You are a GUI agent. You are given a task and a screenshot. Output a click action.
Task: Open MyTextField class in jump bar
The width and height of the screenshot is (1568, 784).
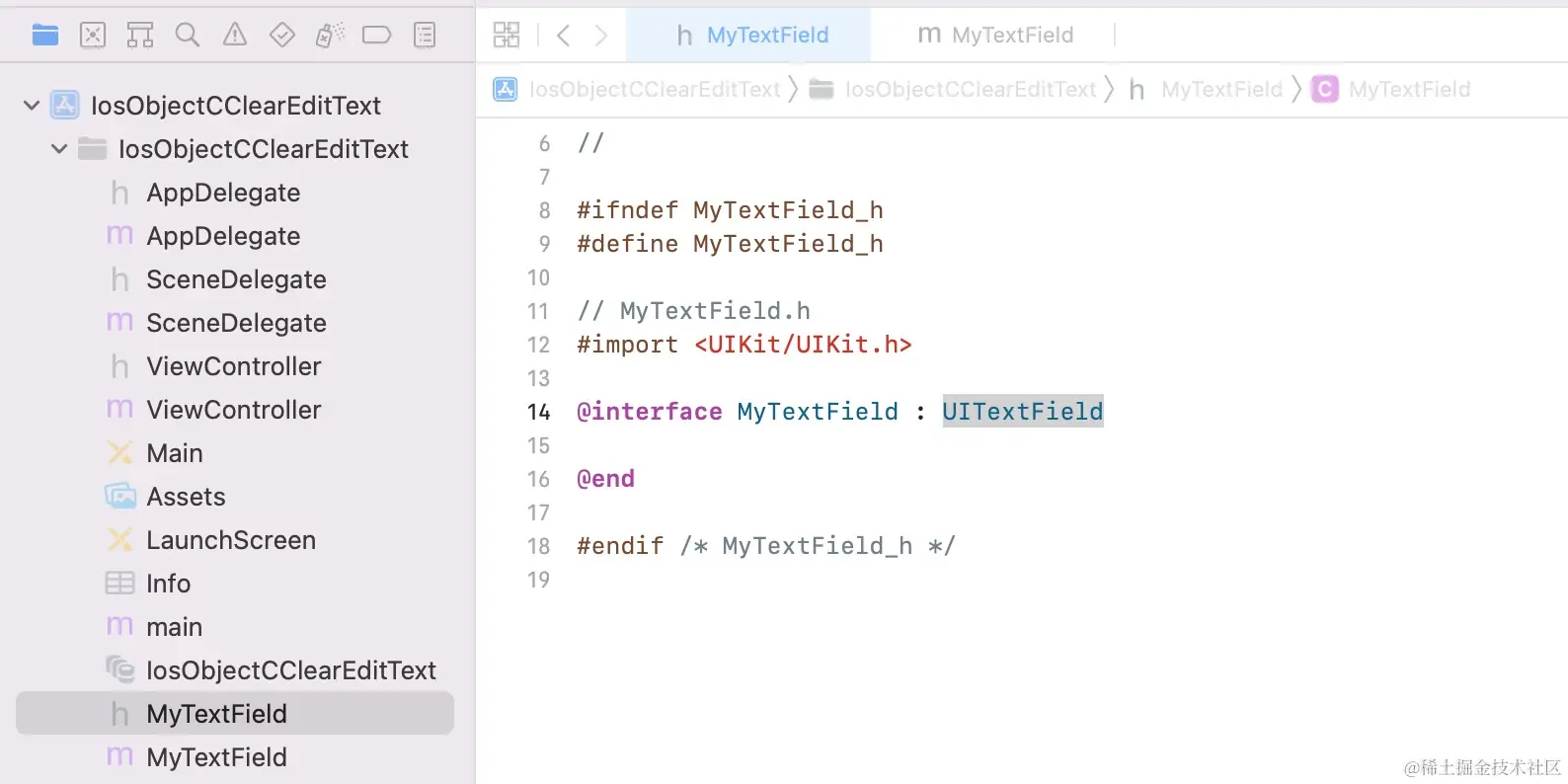pos(1408,90)
